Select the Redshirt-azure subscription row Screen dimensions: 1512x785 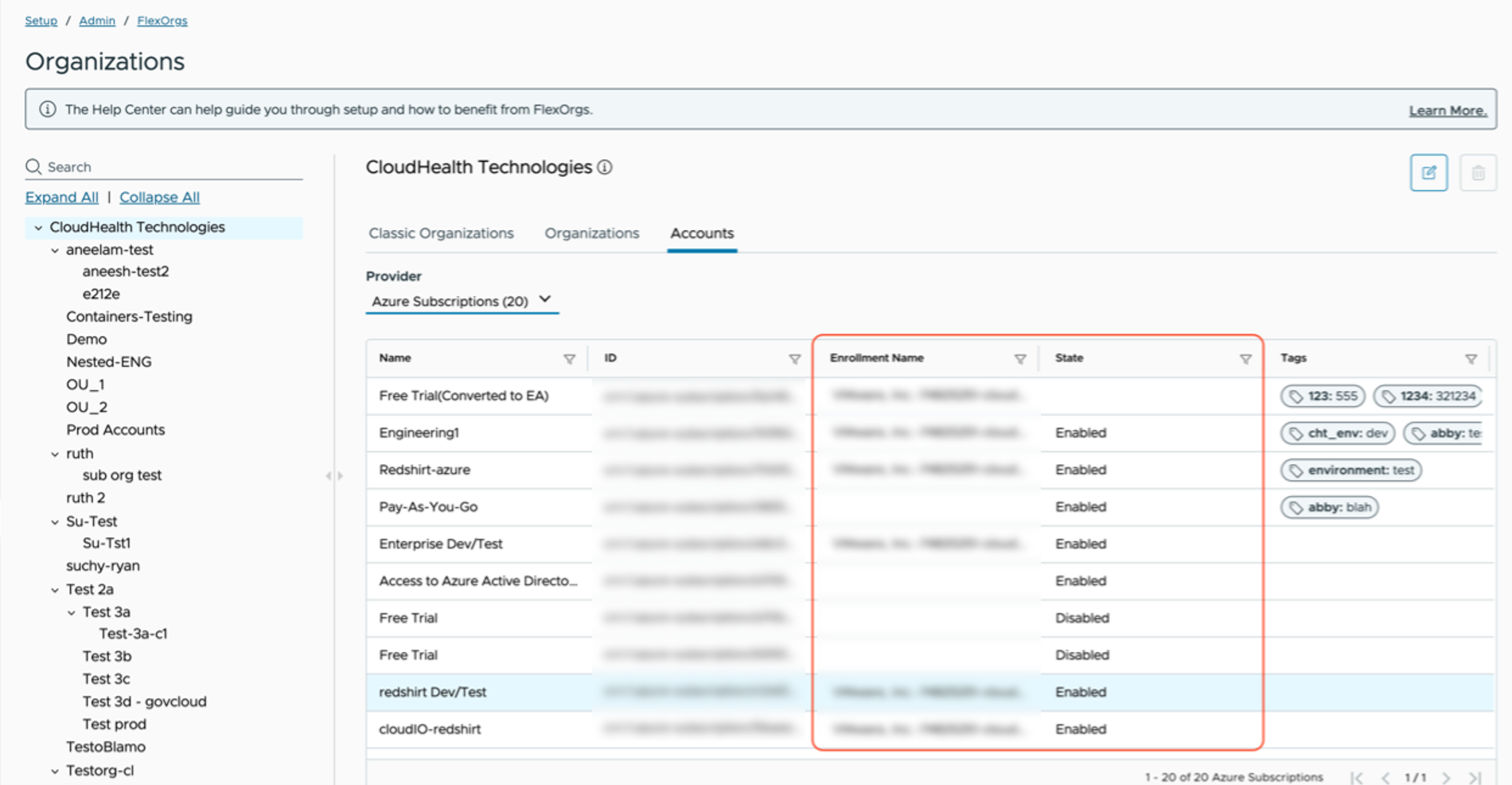(x=929, y=470)
